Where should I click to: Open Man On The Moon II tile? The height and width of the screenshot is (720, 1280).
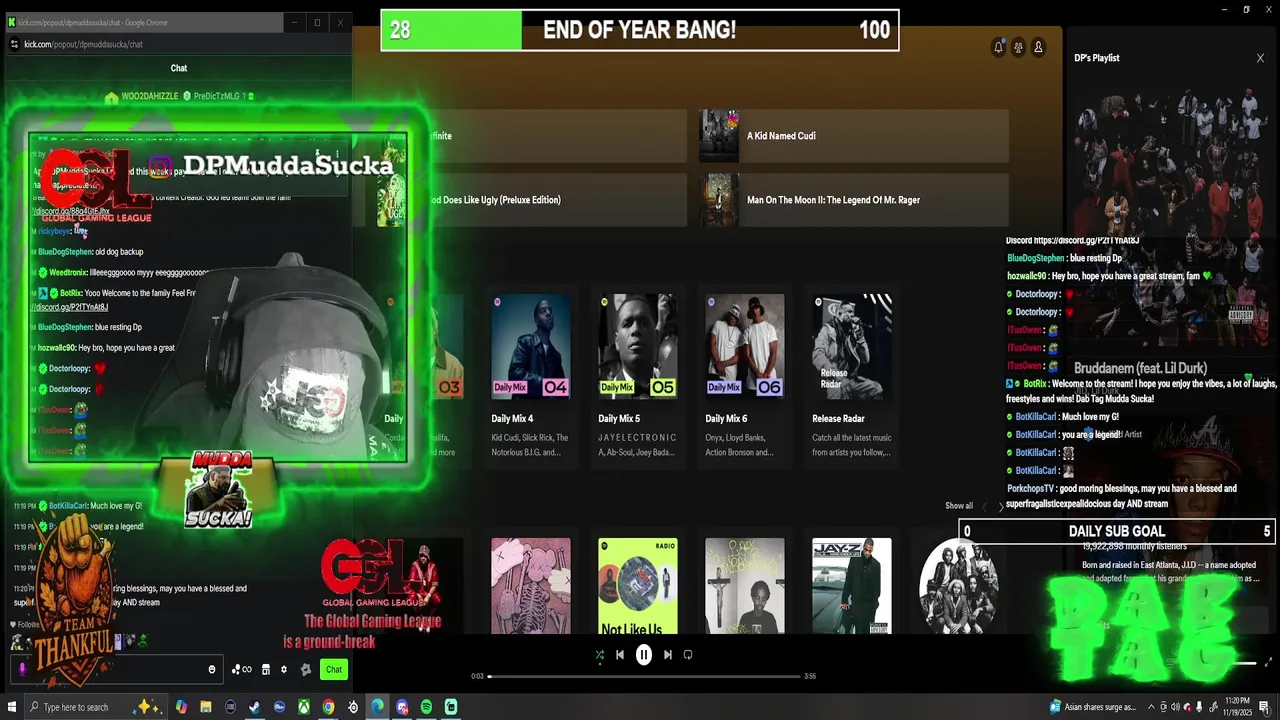(854, 200)
